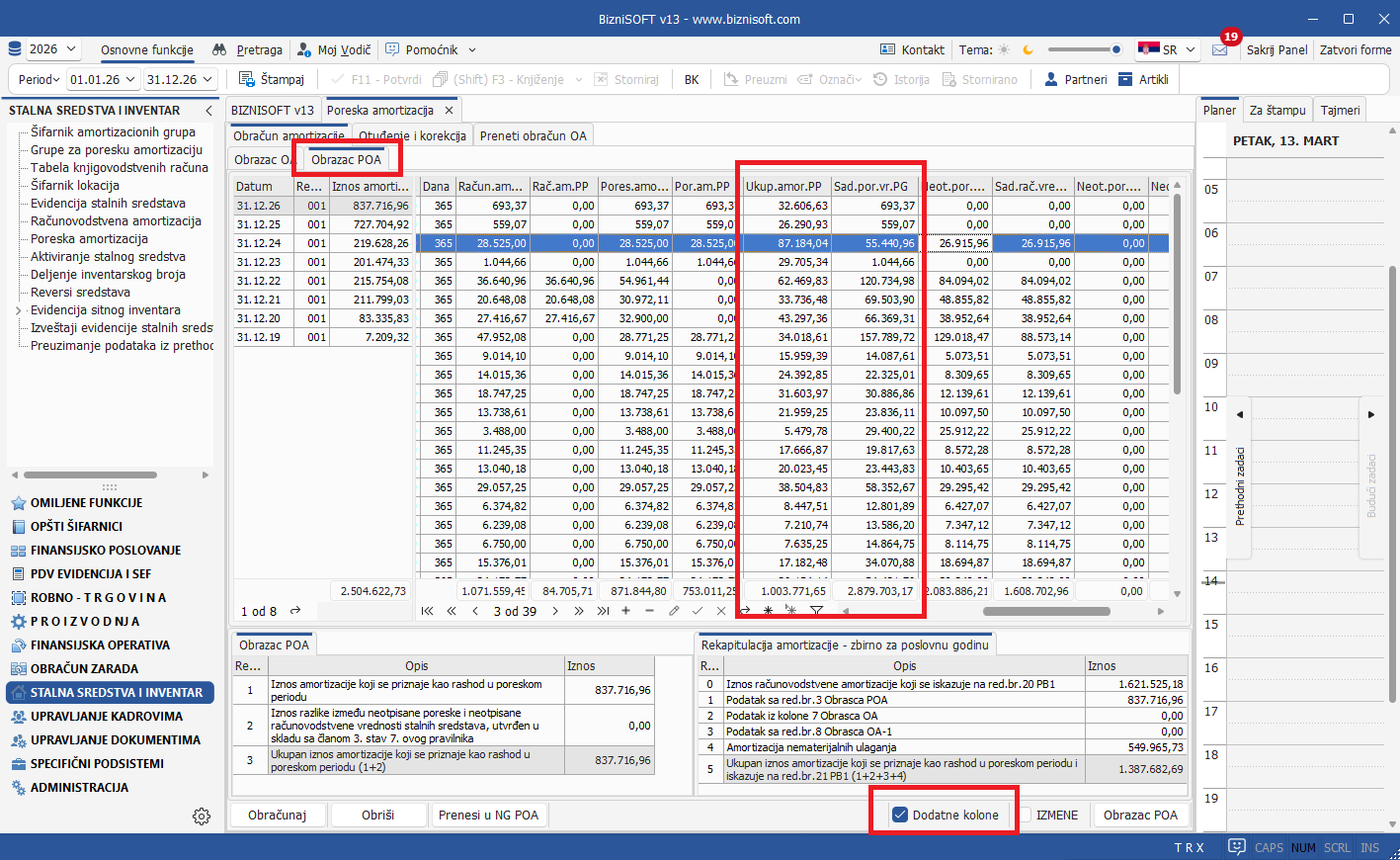Click the Štampaj print icon

coord(247,79)
